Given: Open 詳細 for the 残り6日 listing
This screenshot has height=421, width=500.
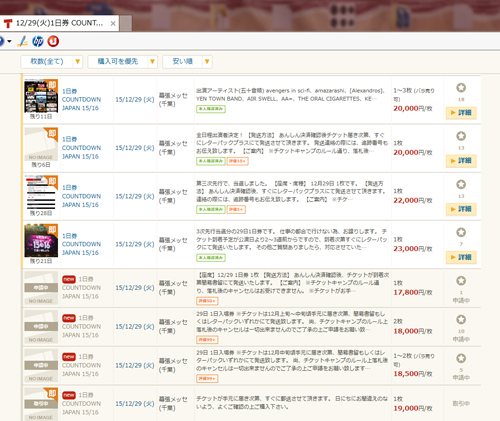Looking at the screenshot, I should pos(461,161).
